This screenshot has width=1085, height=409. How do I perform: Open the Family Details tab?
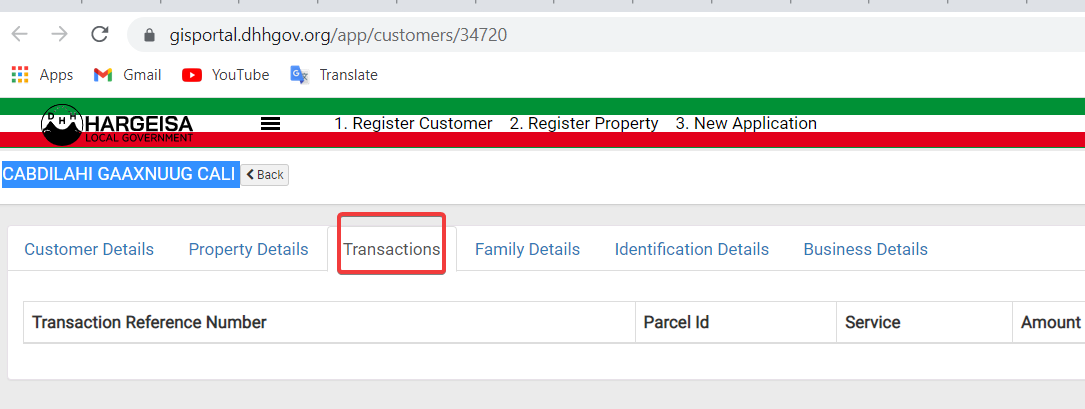(x=527, y=249)
